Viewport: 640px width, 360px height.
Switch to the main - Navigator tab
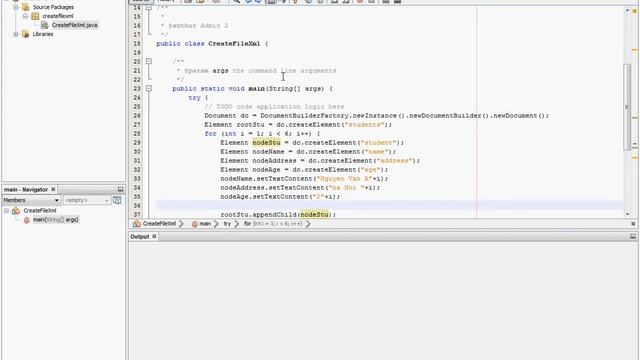tap(26, 189)
